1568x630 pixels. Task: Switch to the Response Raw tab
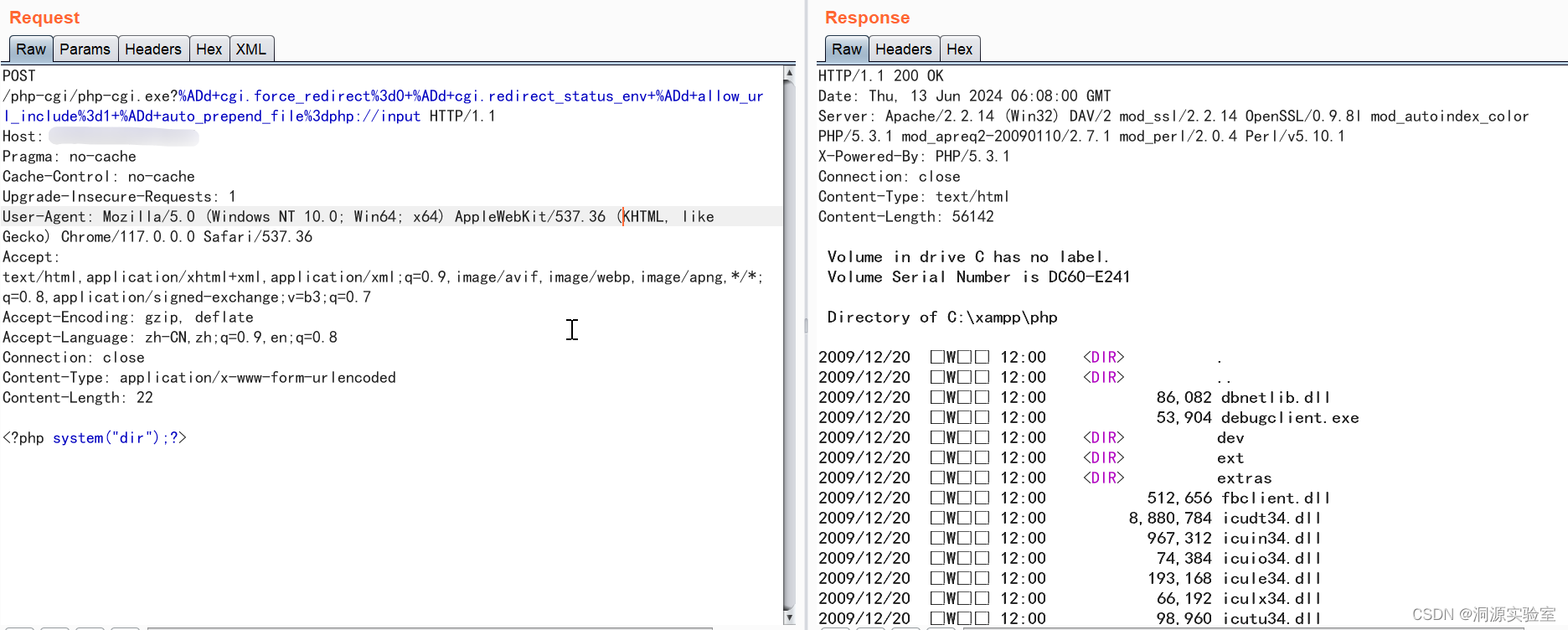(x=847, y=49)
